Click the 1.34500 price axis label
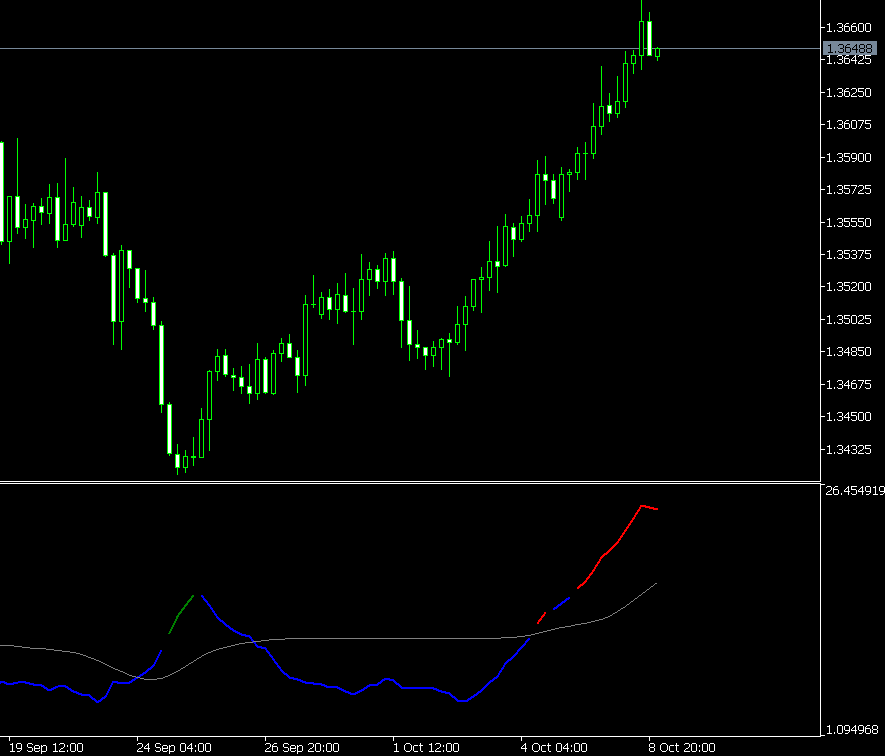Image resolution: width=885 pixels, height=756 pixels. point(848,417)
